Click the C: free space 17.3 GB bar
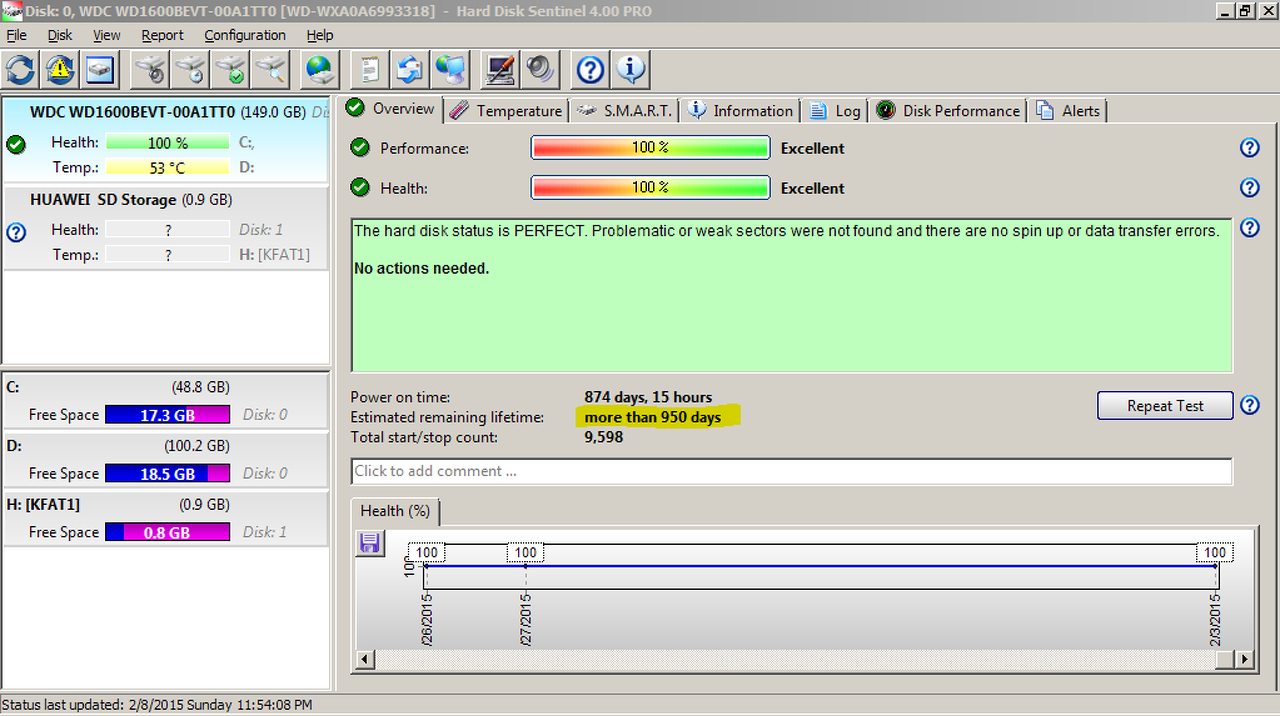Viewport: 1280px width, 716px height. (x=168, y=415)
